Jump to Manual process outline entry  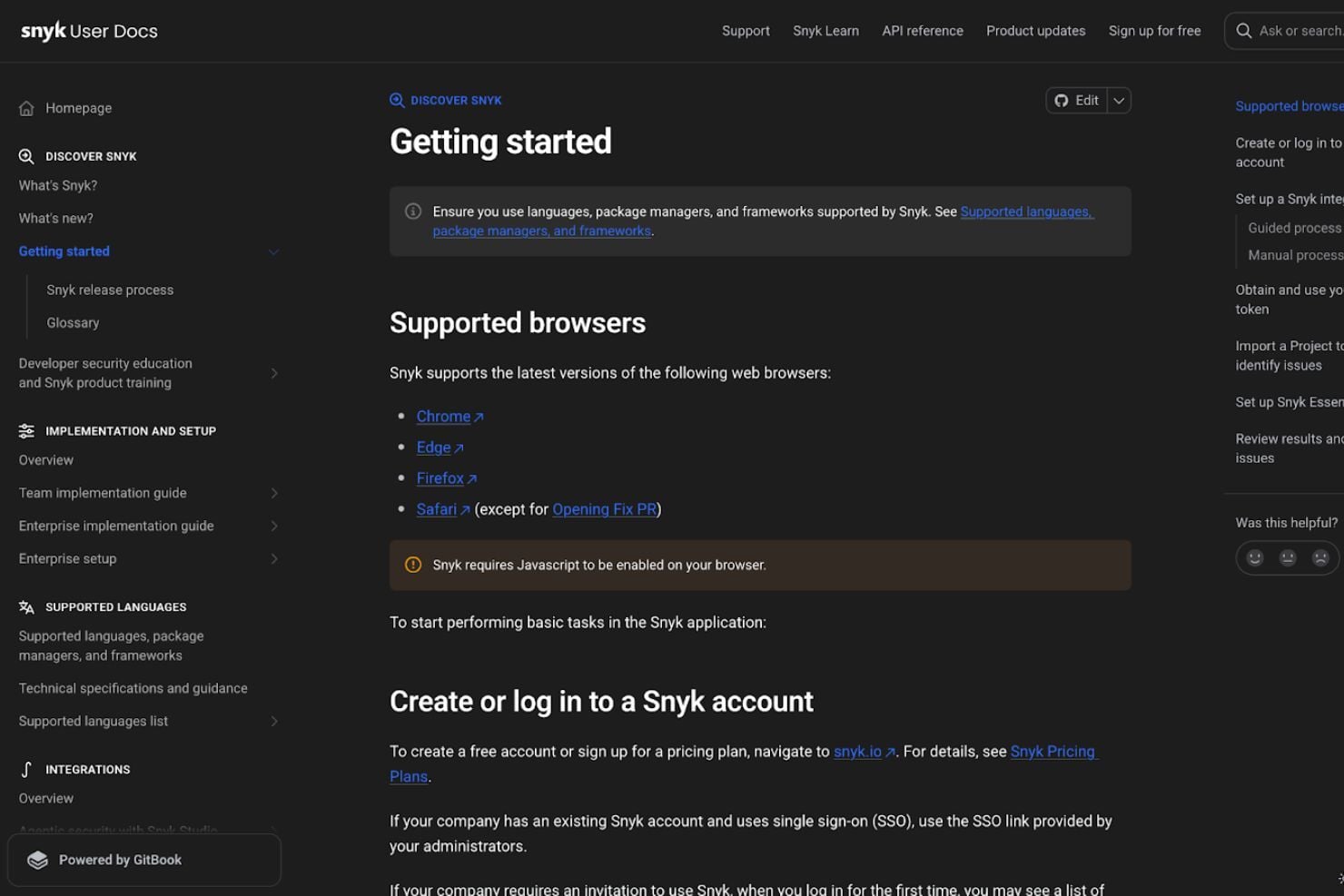tap(1295, 255)
